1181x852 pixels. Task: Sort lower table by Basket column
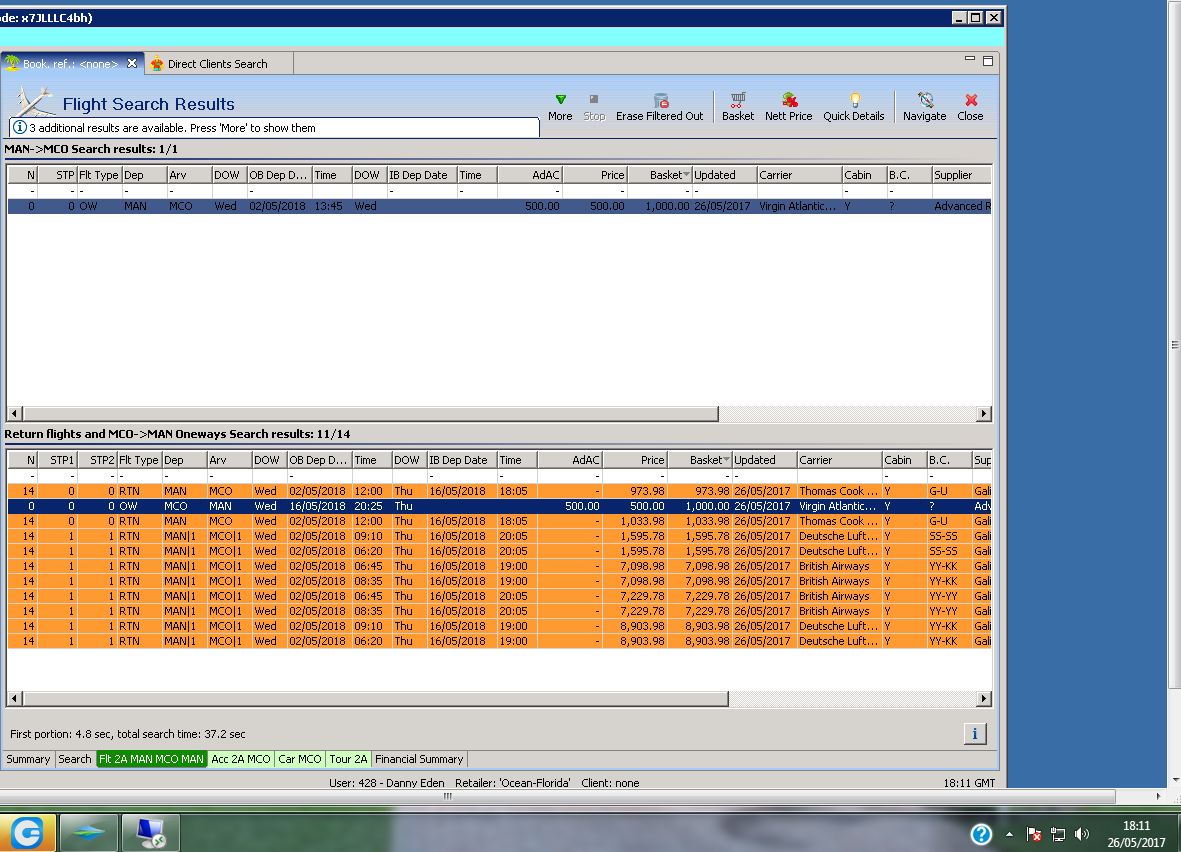700,460
